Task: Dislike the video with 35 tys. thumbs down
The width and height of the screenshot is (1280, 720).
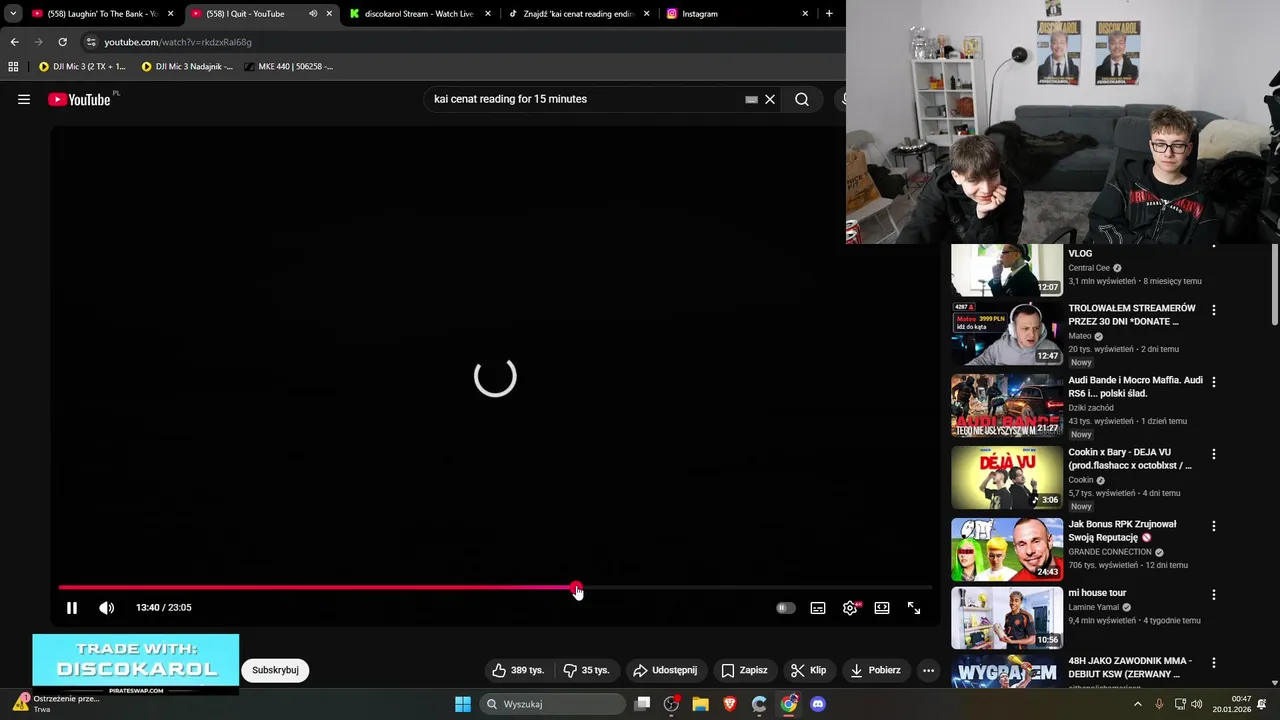Action: (586, 670)
